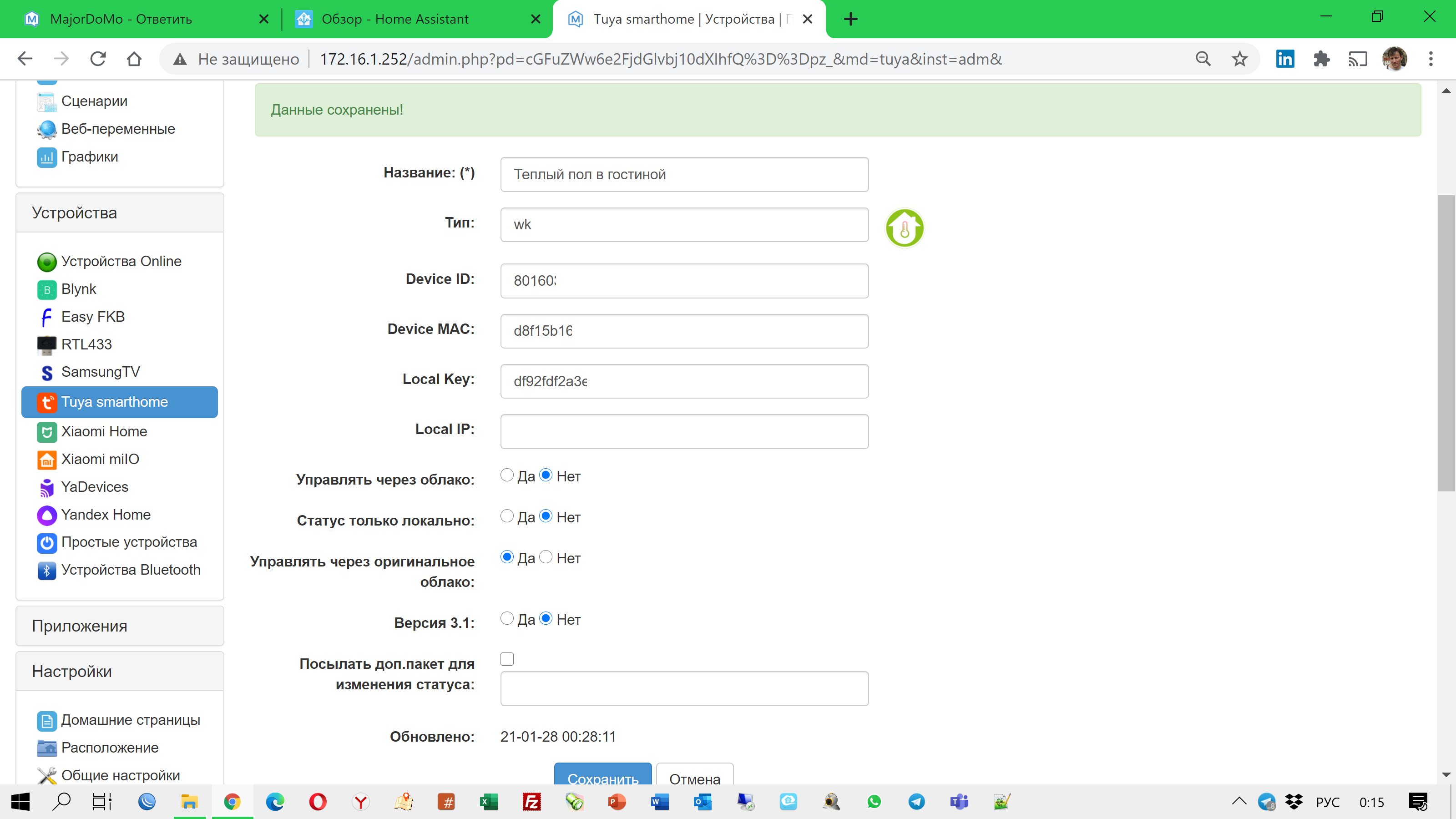1456x819 pixels.
Task: Switch to the Home Assistant browser tab
Action: (396, 19)
